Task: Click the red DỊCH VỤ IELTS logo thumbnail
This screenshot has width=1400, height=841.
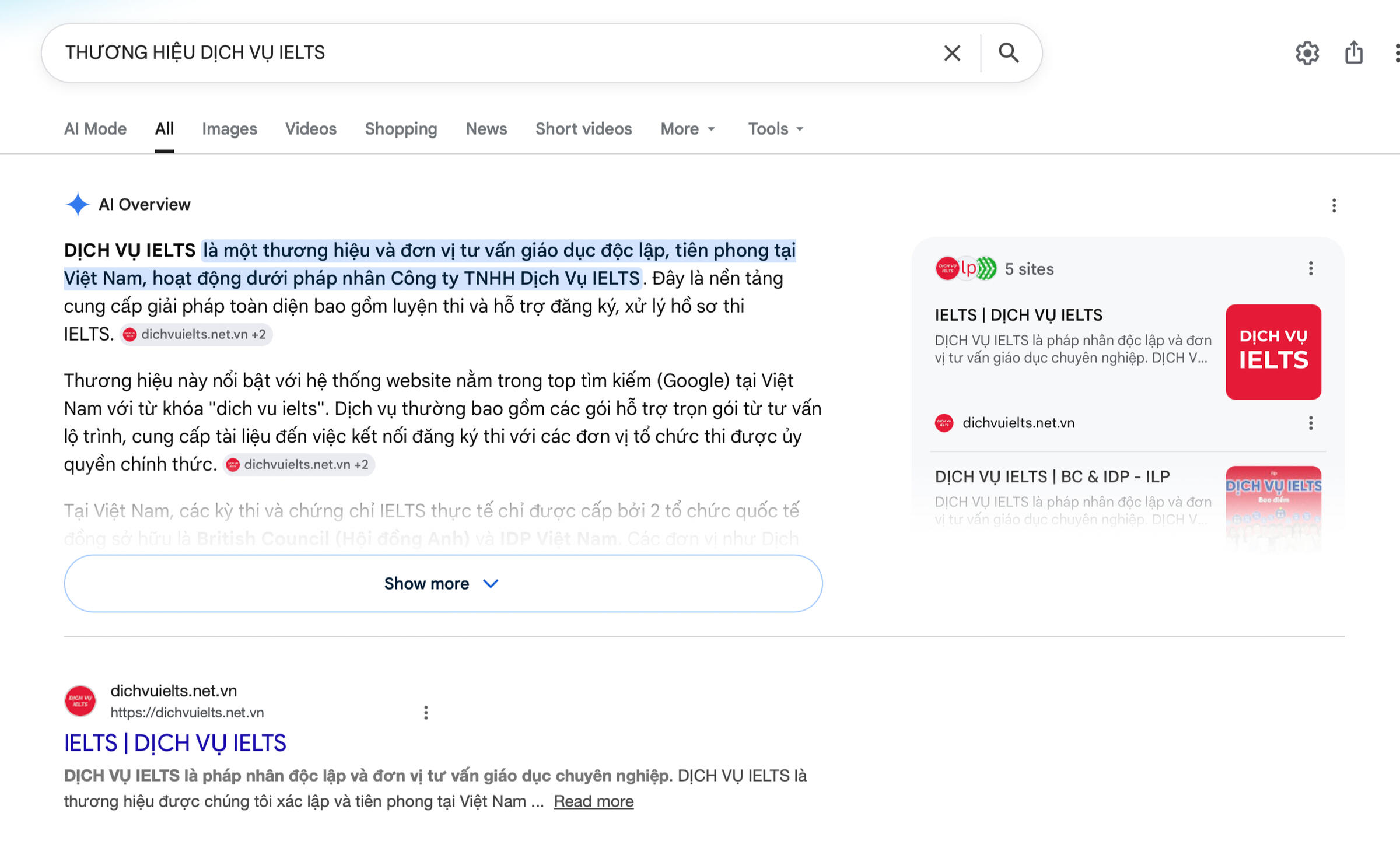Action: [x=1273, y=352]
